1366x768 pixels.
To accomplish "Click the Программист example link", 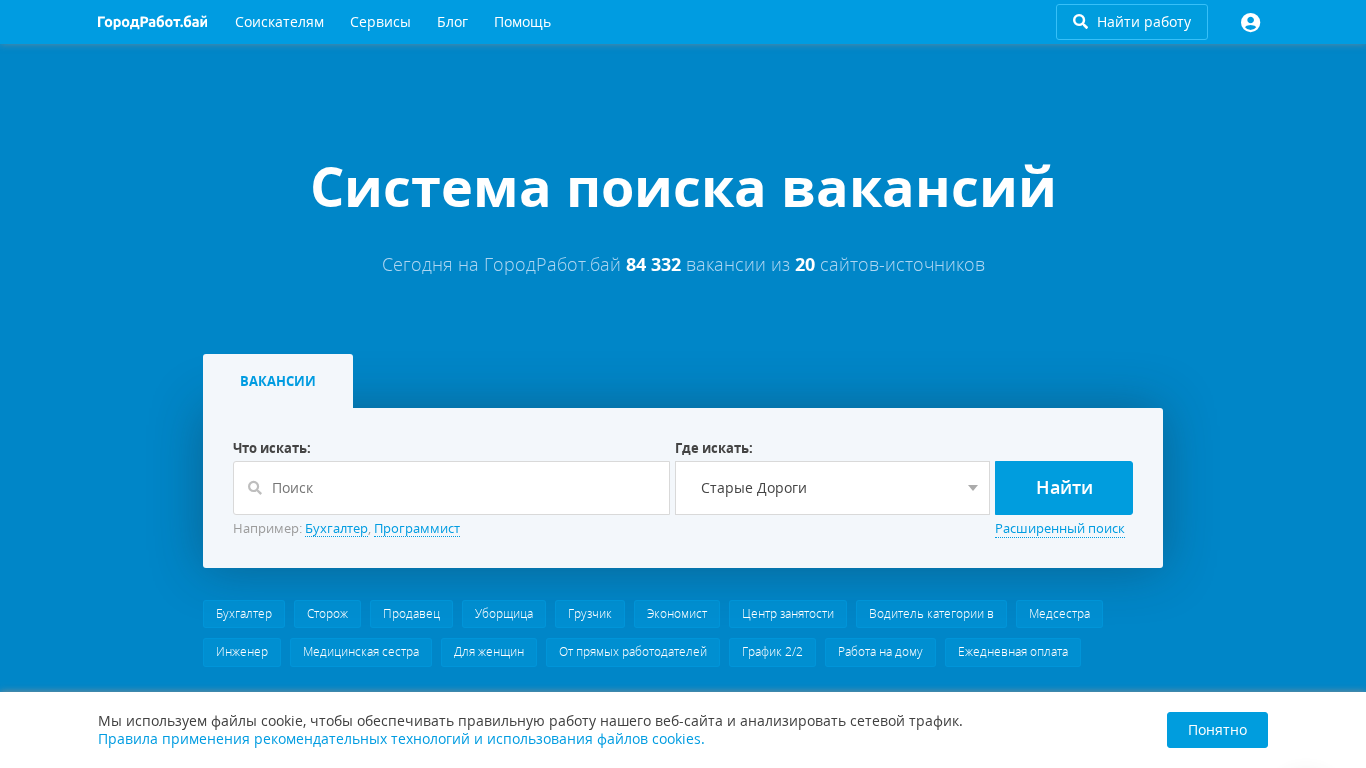I will click(x=417, y=529).
